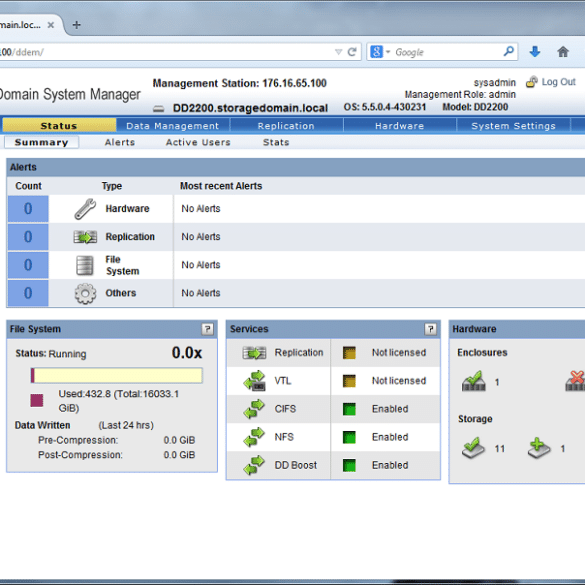Click Hardware alert count zero

click(x=28, y=209)
